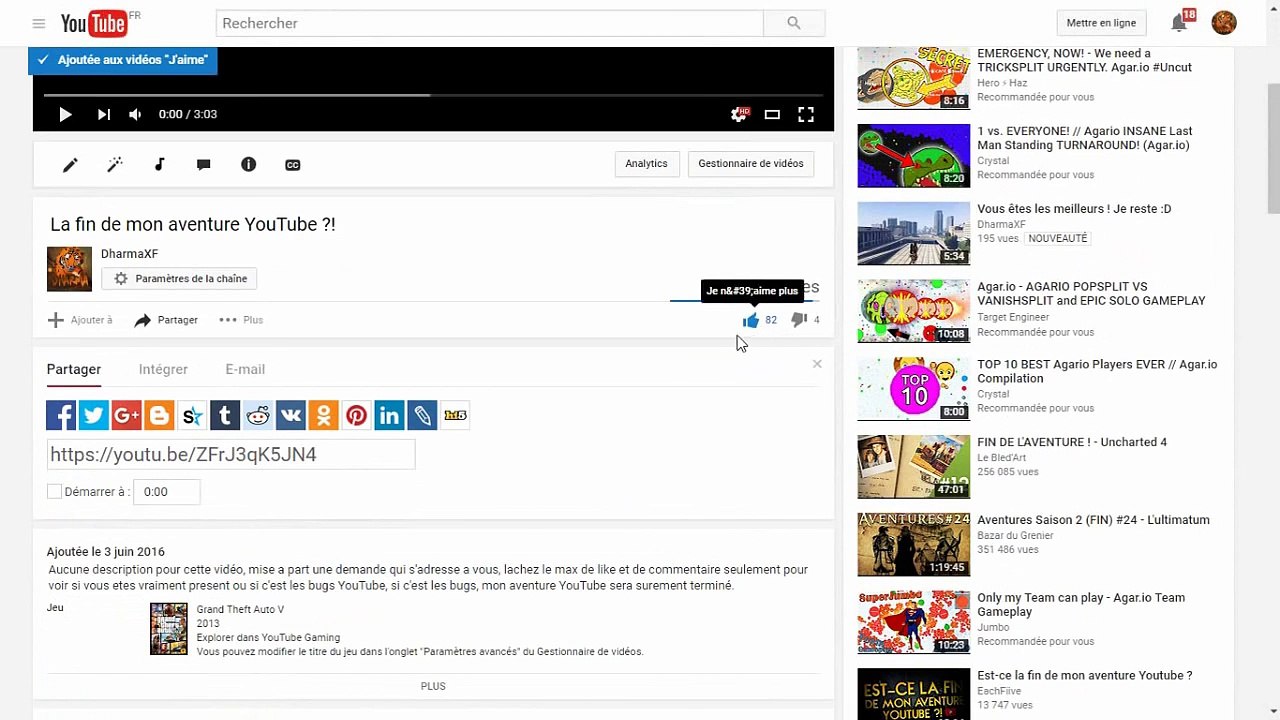The height and width of the screenshot is (720, 1280).
Task: Click the youtu.be share URL field
Action: (231, 455)
